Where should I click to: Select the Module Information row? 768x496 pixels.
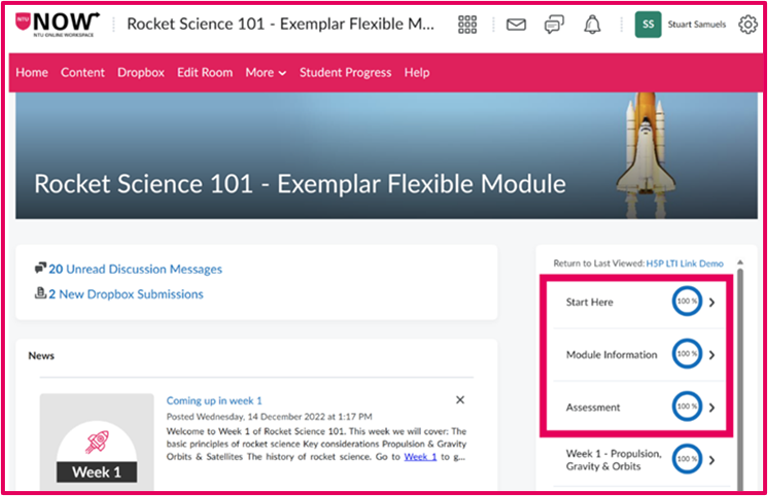coord(639,354)
